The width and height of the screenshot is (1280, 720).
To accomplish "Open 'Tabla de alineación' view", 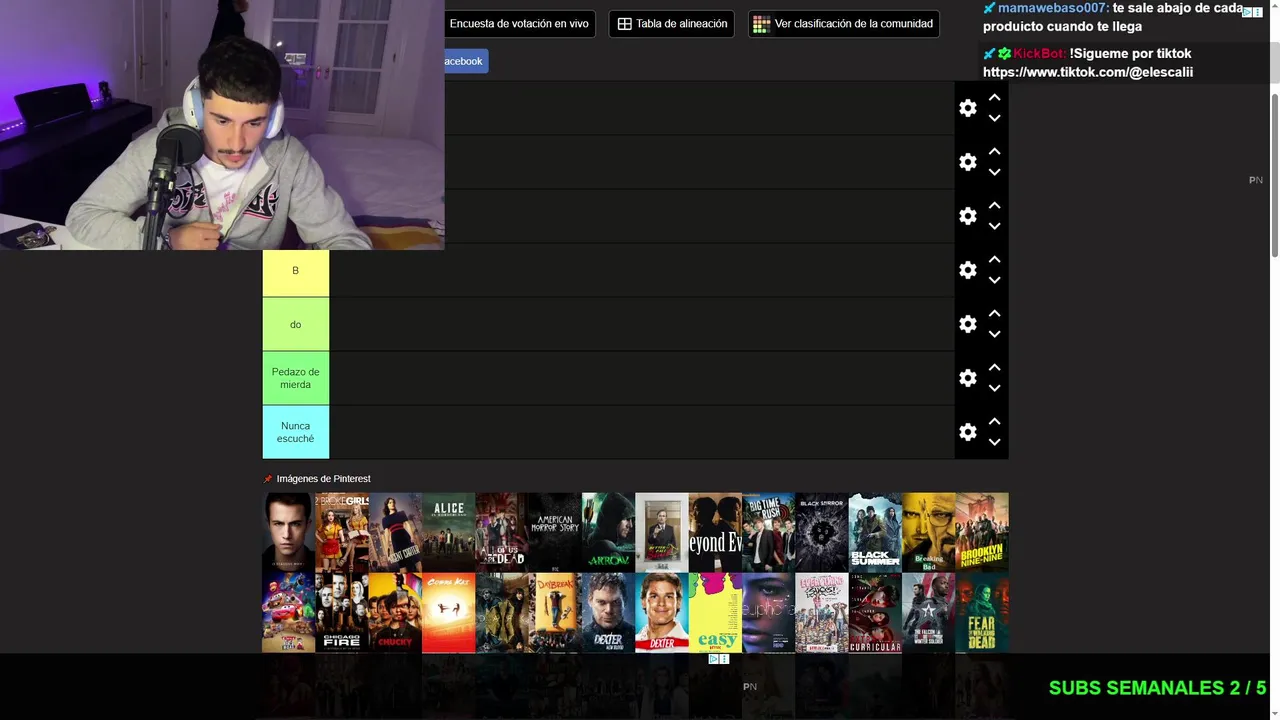I will pyautogui.click(x=672, y=24).
